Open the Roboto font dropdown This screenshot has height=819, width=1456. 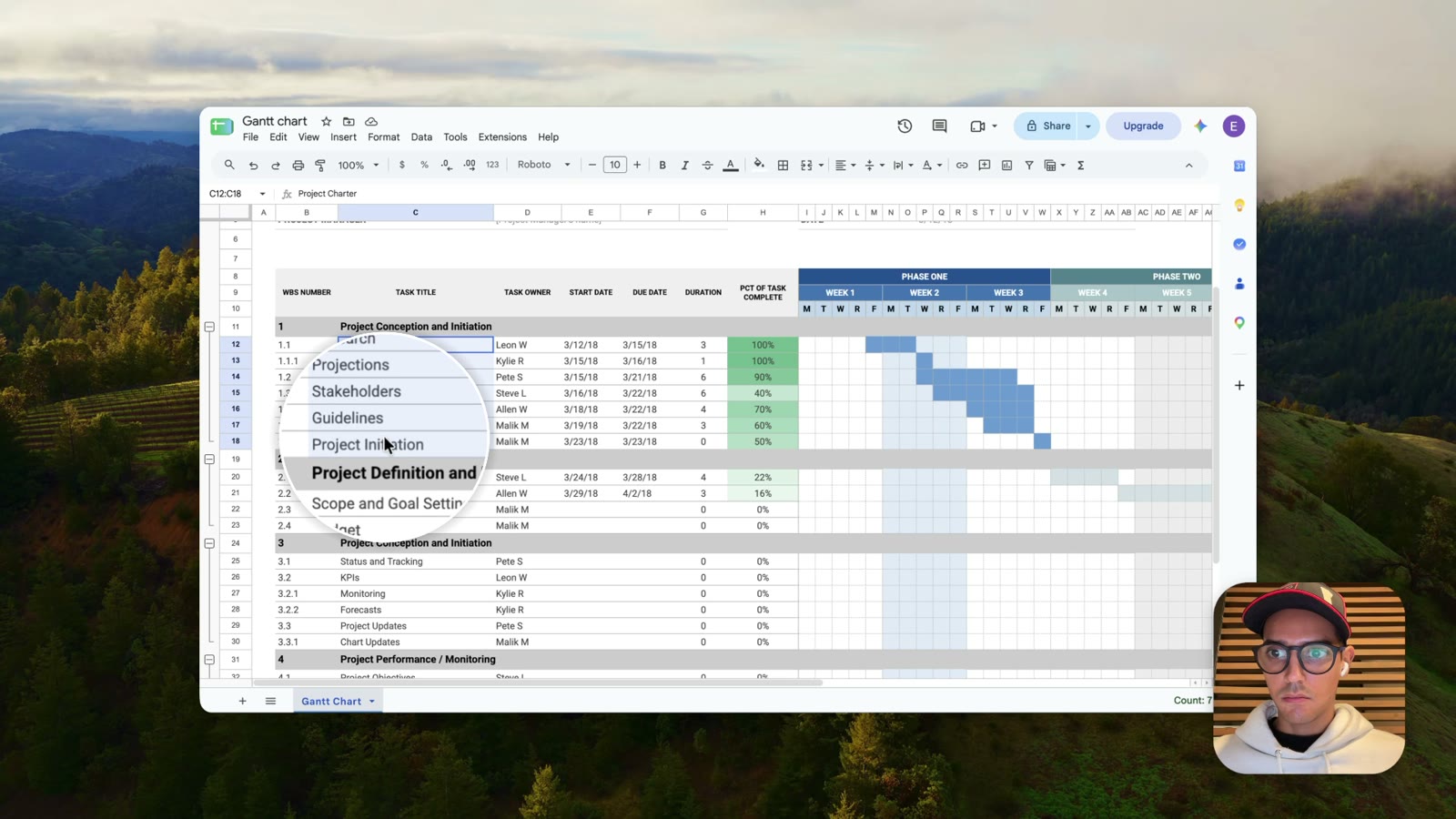click(x=543, y=165)
